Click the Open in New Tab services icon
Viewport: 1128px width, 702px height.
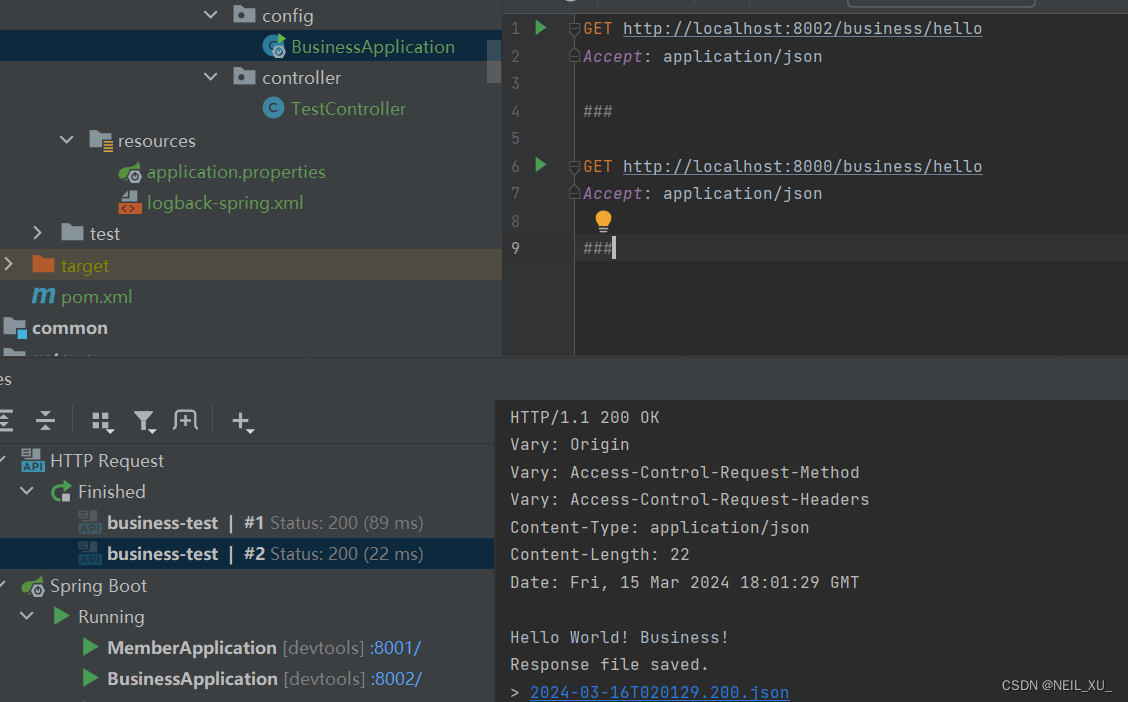tap(186, 420)
